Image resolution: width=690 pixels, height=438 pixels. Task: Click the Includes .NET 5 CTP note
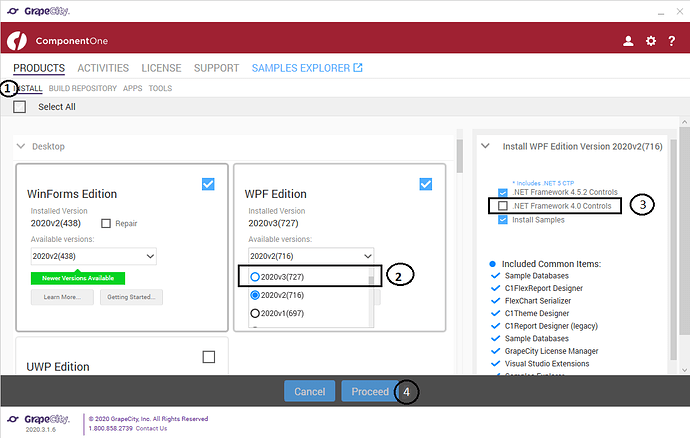click(543, 183)
